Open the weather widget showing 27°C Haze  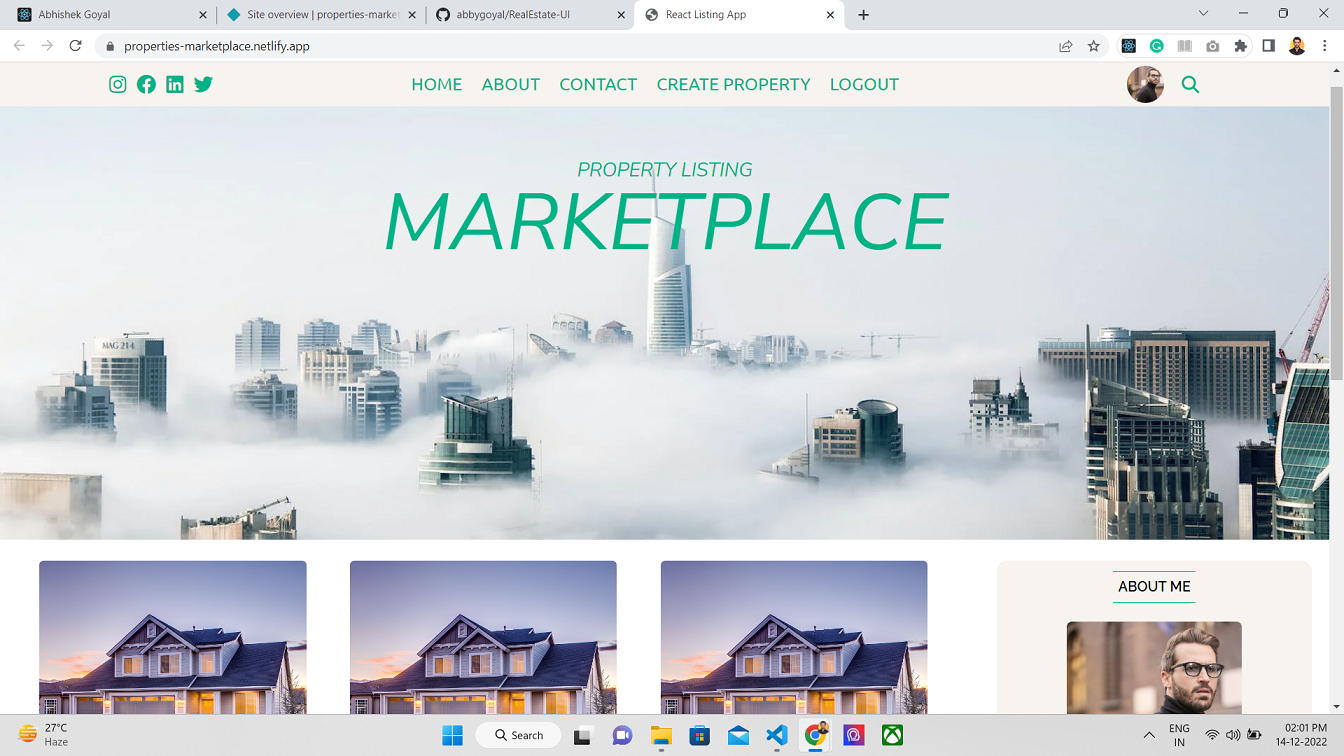44,735
